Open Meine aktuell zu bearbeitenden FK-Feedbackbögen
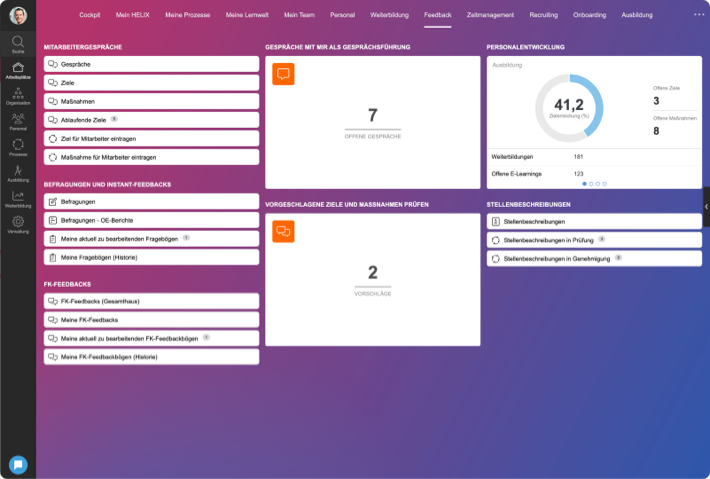 point(151,338)
